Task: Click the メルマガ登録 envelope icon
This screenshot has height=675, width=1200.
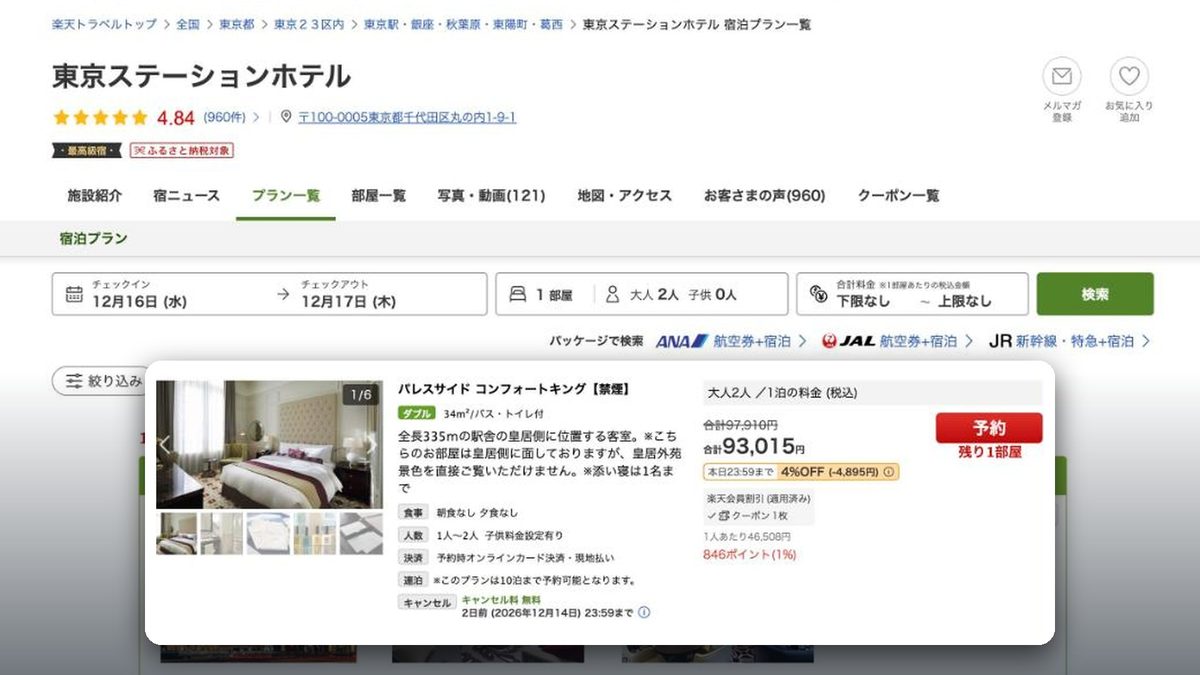Action: tap(1062, 77)
